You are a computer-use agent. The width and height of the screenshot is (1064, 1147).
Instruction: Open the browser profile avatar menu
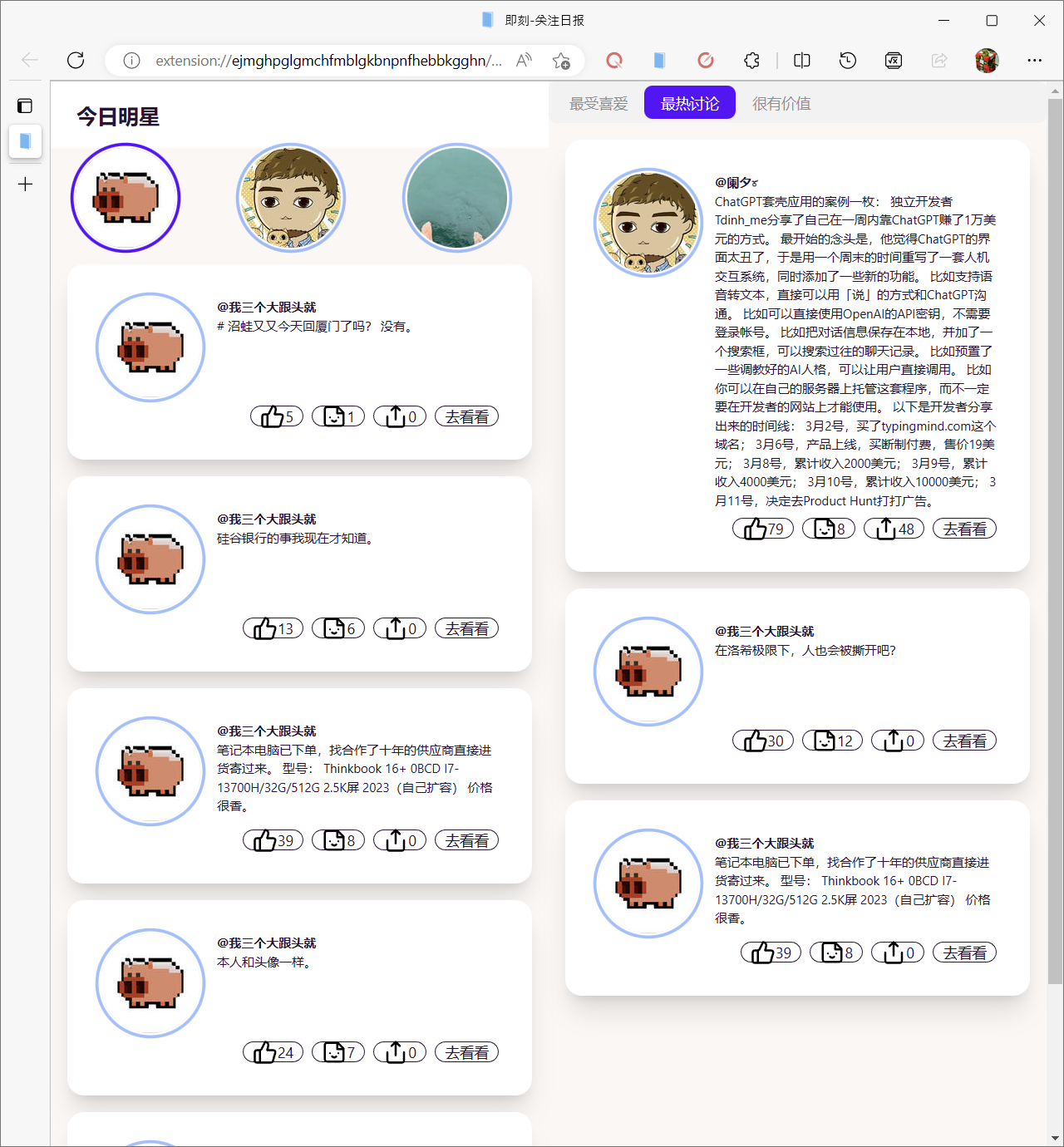pyautogui.click(x=986, y=61)
